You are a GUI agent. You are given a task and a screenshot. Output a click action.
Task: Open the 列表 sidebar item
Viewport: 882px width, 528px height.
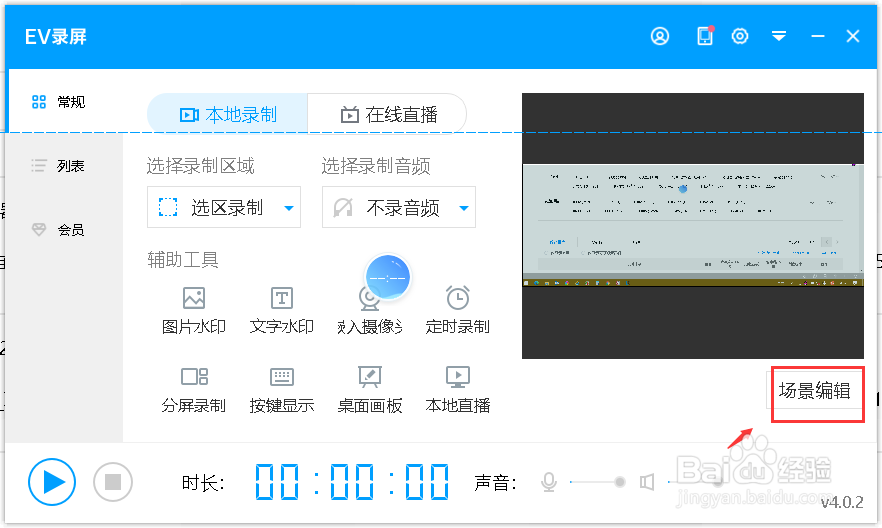(58, 166)
